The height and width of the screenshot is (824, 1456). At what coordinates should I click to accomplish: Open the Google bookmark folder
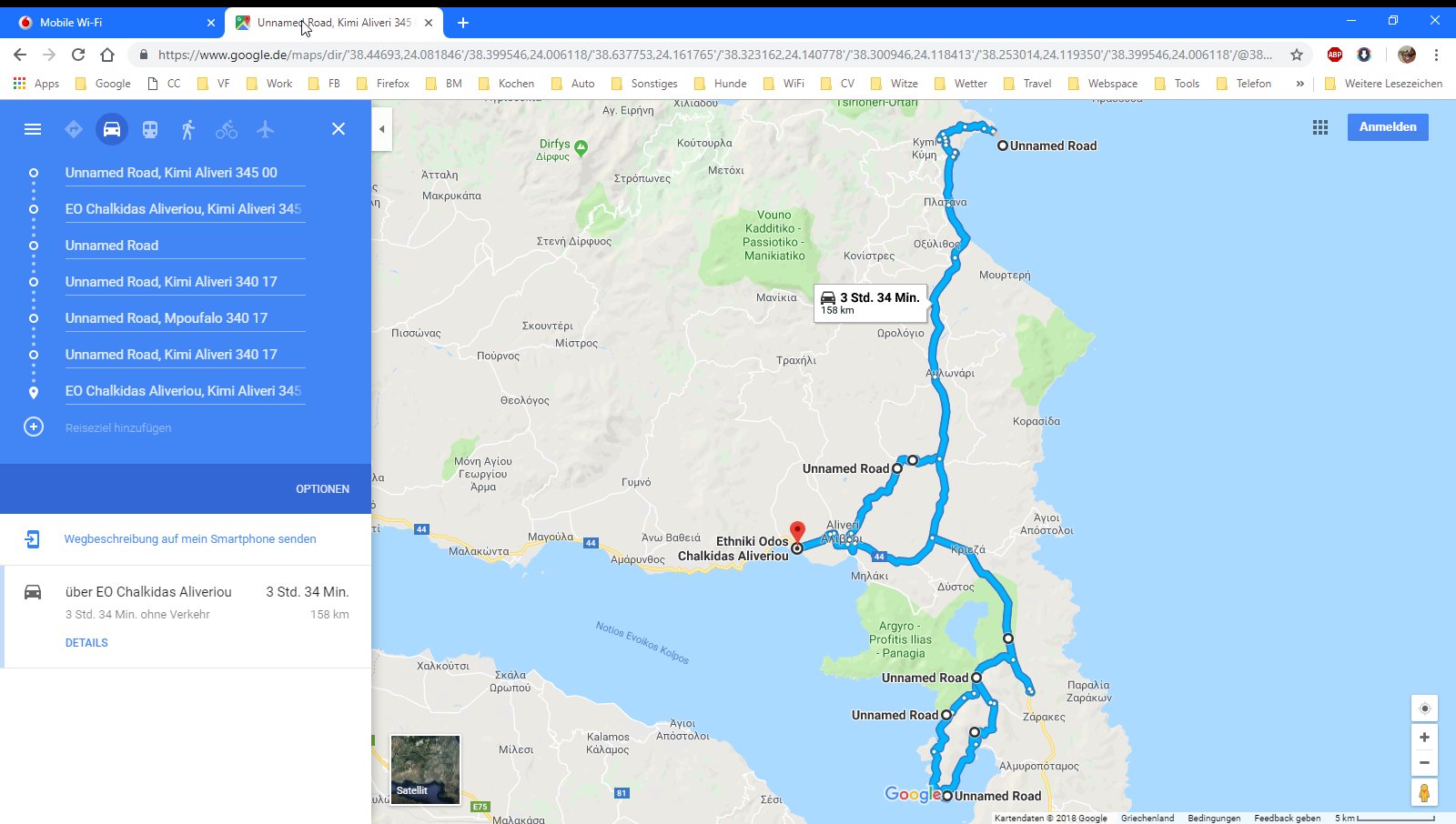tap(103, 84)
